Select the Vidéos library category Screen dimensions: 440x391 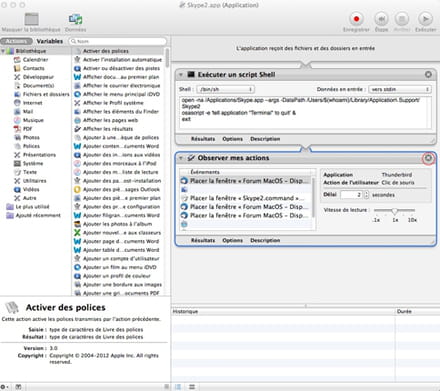[x=31, y=190]
